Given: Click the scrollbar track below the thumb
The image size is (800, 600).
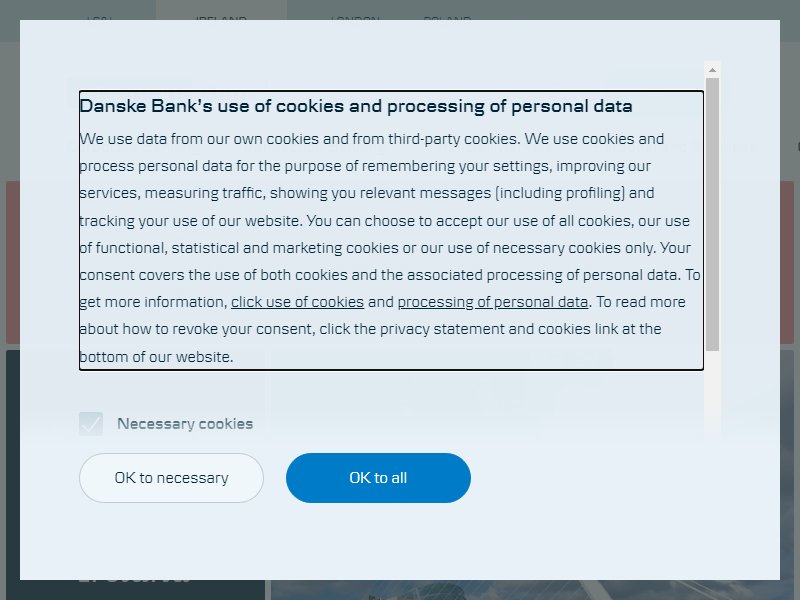Looking at the screenshot, I should tap(712, 393).
